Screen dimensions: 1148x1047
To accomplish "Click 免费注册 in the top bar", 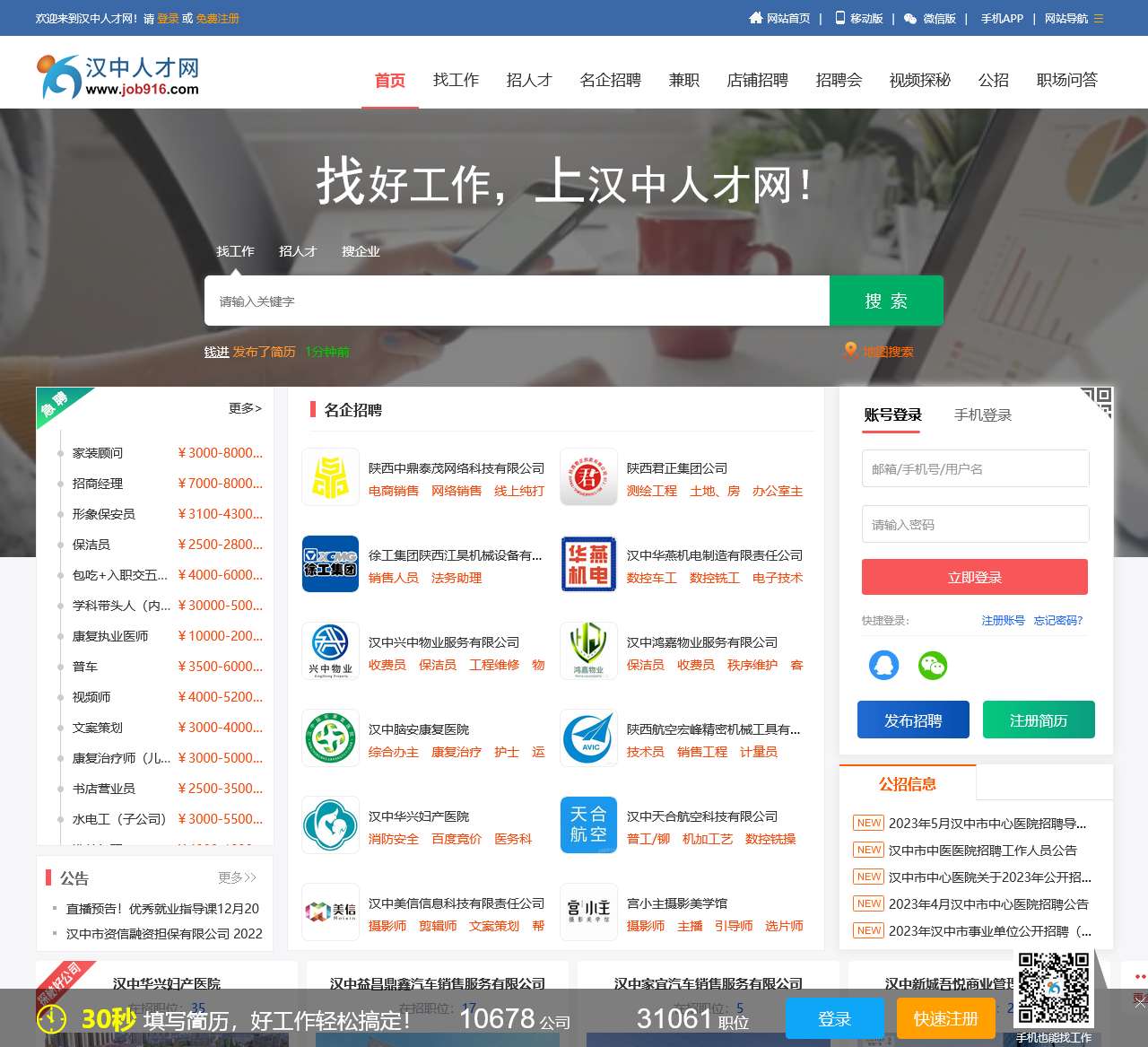I will [217, 18].
